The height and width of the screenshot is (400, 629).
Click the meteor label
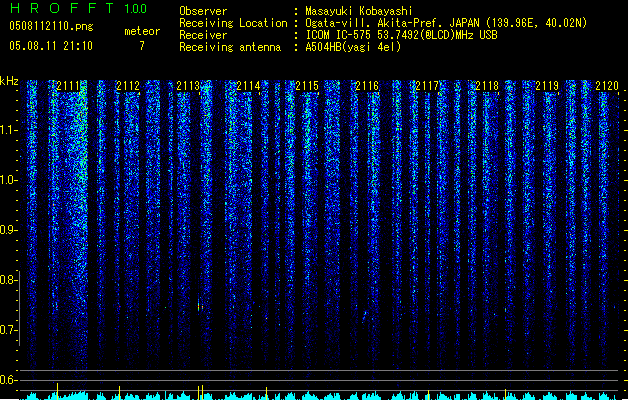142,31
